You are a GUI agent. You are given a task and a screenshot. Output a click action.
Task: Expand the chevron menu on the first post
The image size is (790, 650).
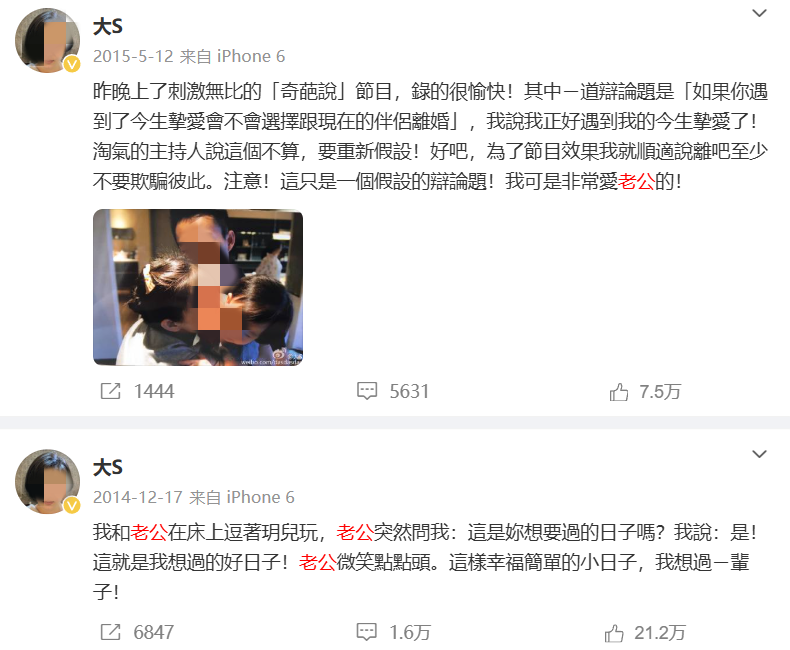(x=759, y=13)
